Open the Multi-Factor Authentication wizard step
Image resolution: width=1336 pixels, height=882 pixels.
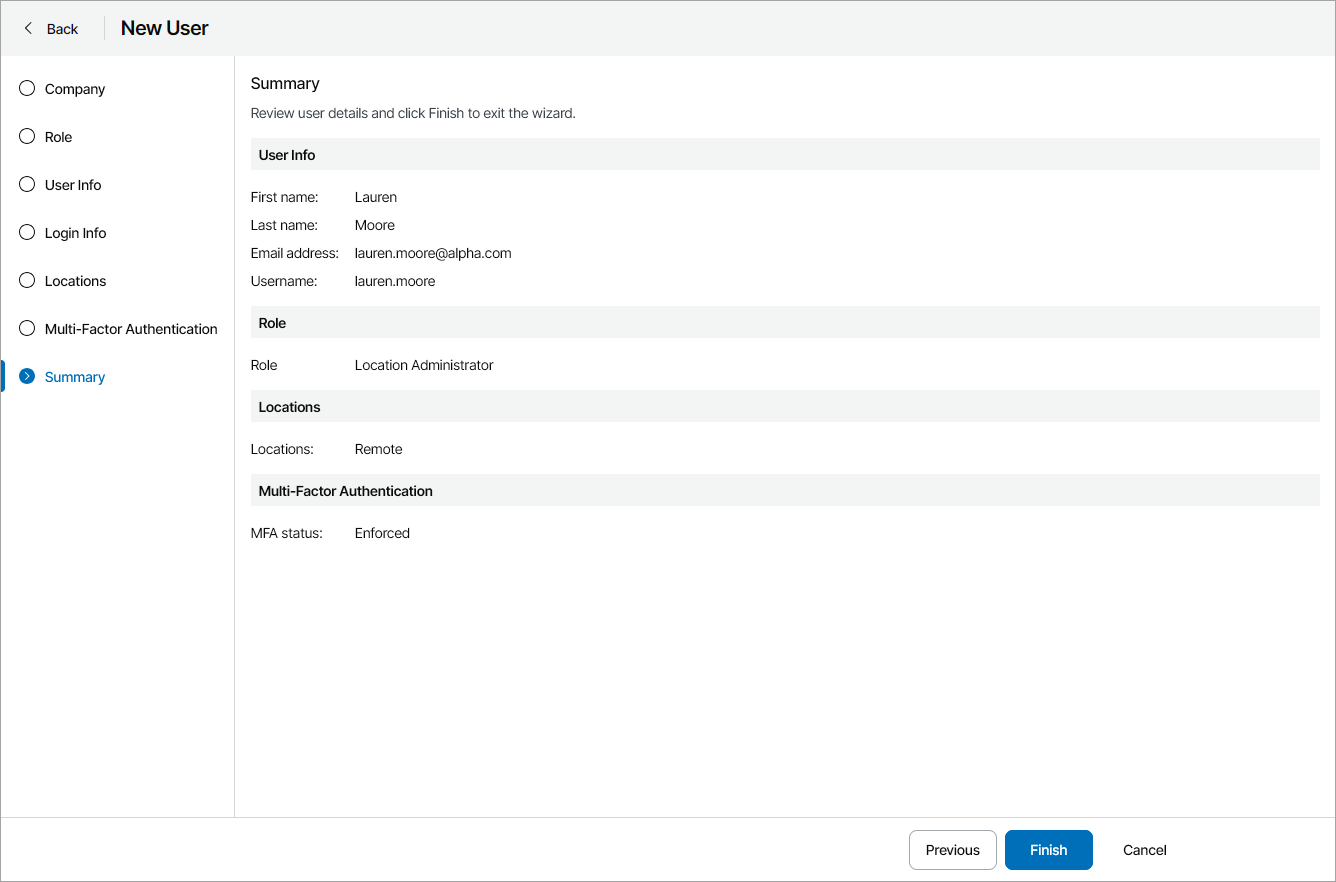click(130, 328)
